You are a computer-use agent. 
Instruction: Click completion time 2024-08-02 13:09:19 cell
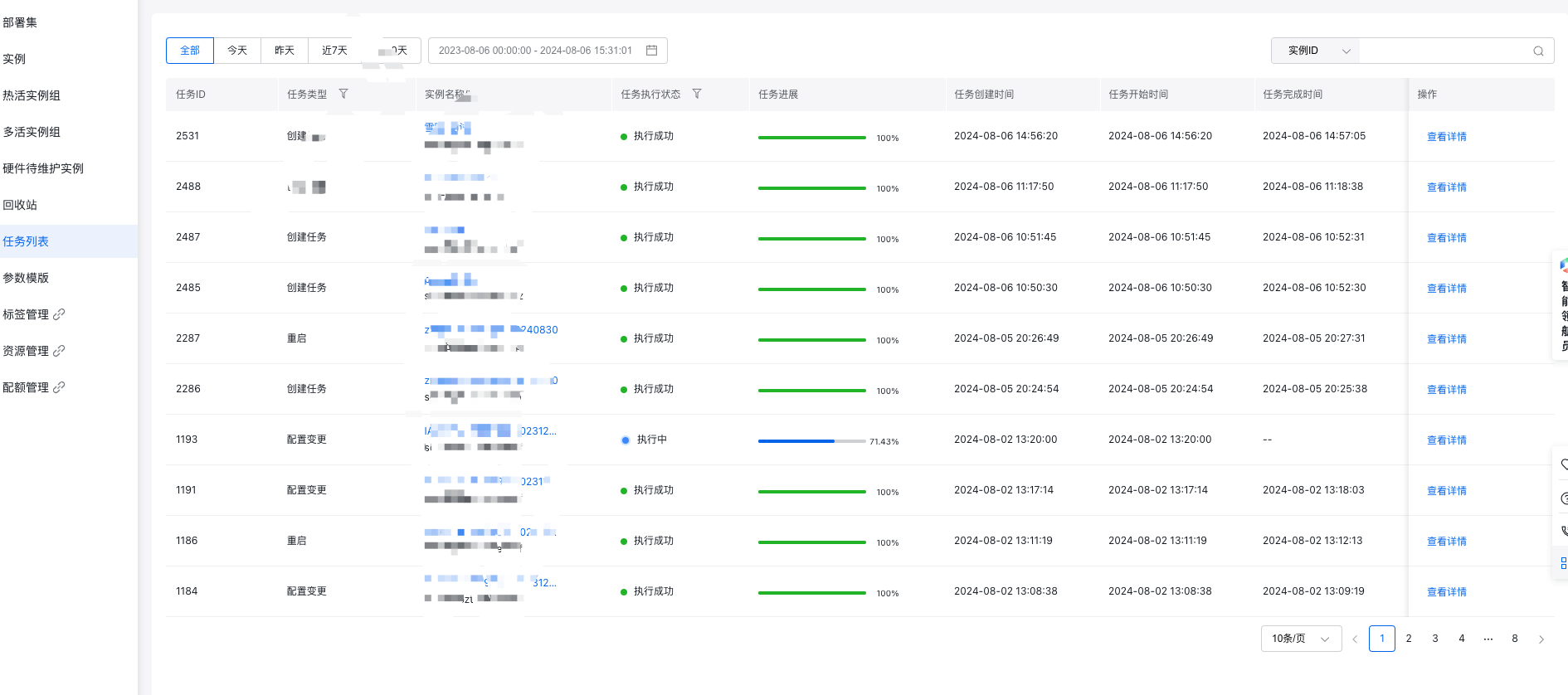tap(1313, 591)
